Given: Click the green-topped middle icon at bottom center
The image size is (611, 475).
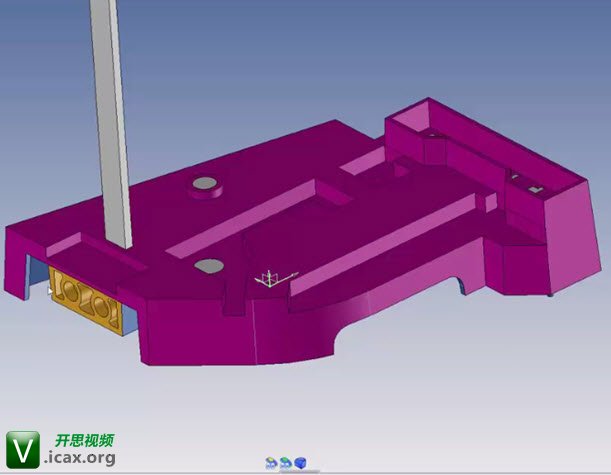Looking at the screenshot, I should pos(286,463).
